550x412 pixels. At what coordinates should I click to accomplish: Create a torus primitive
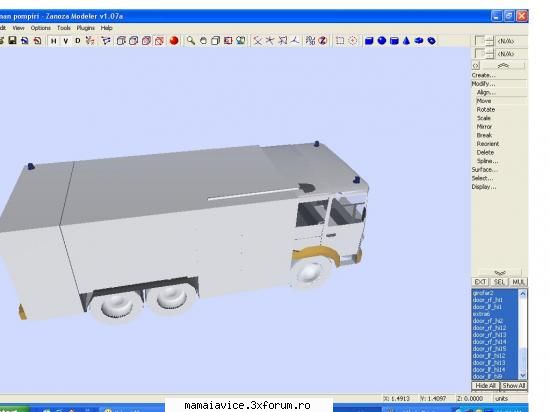click(419, 41)
